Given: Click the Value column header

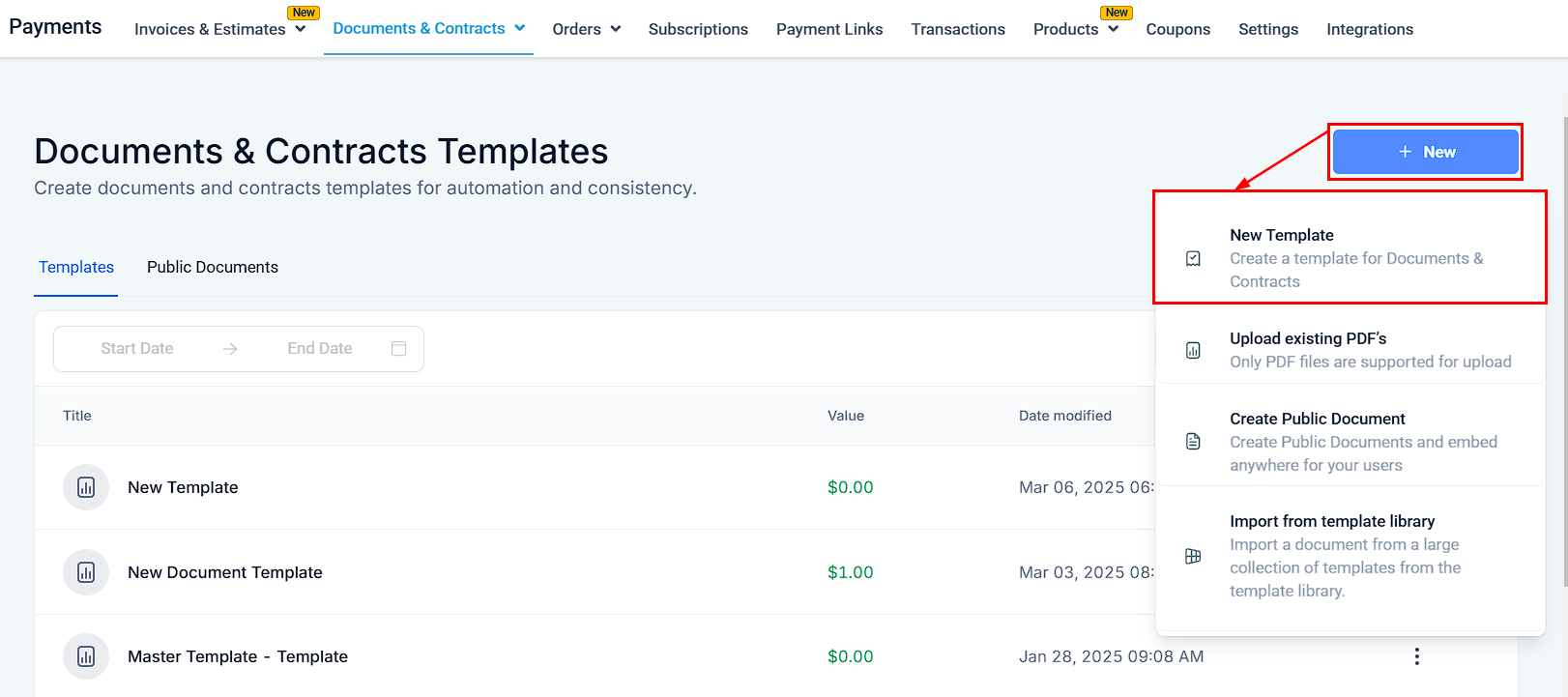Looking at the screenshot, I should point(846,416).
